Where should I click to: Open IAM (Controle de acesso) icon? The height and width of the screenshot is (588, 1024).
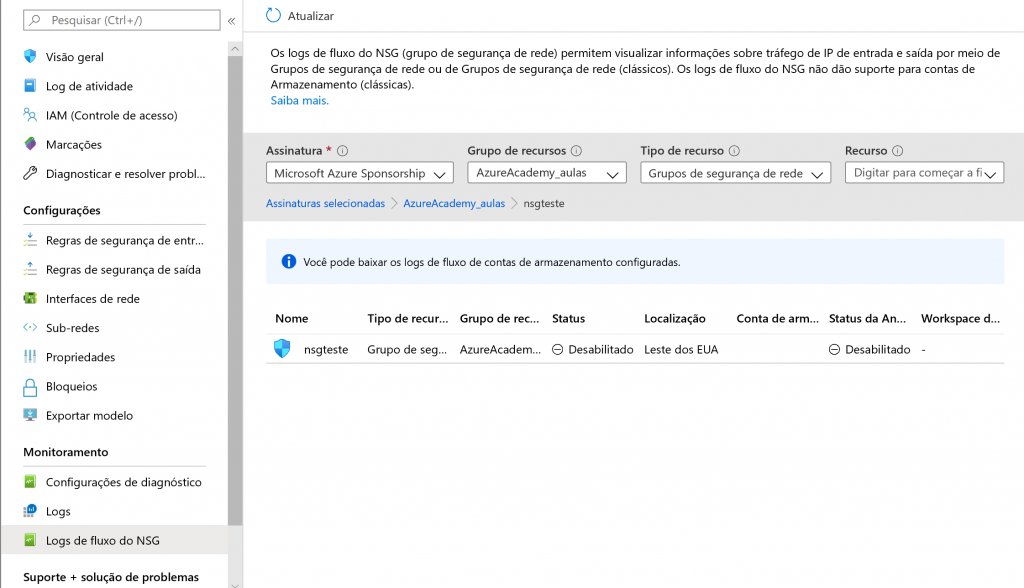click(x=30, y=115)
